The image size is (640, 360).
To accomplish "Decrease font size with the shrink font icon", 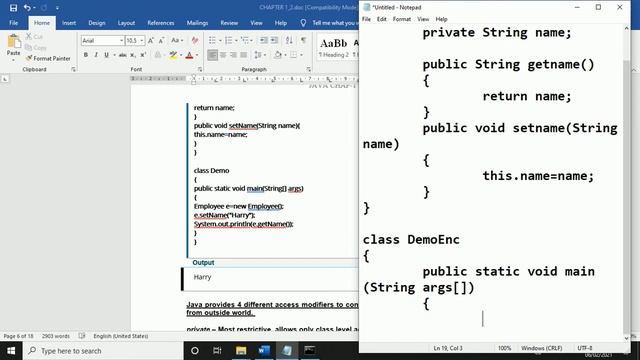I will (x=161, y=40).
